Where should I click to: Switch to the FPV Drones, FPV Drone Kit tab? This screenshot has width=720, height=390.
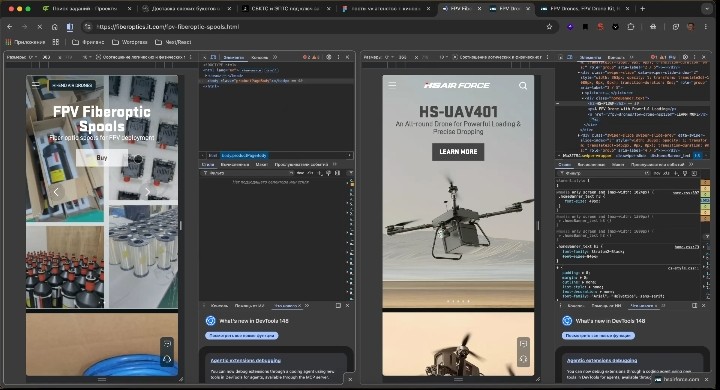tap(584, 9)
